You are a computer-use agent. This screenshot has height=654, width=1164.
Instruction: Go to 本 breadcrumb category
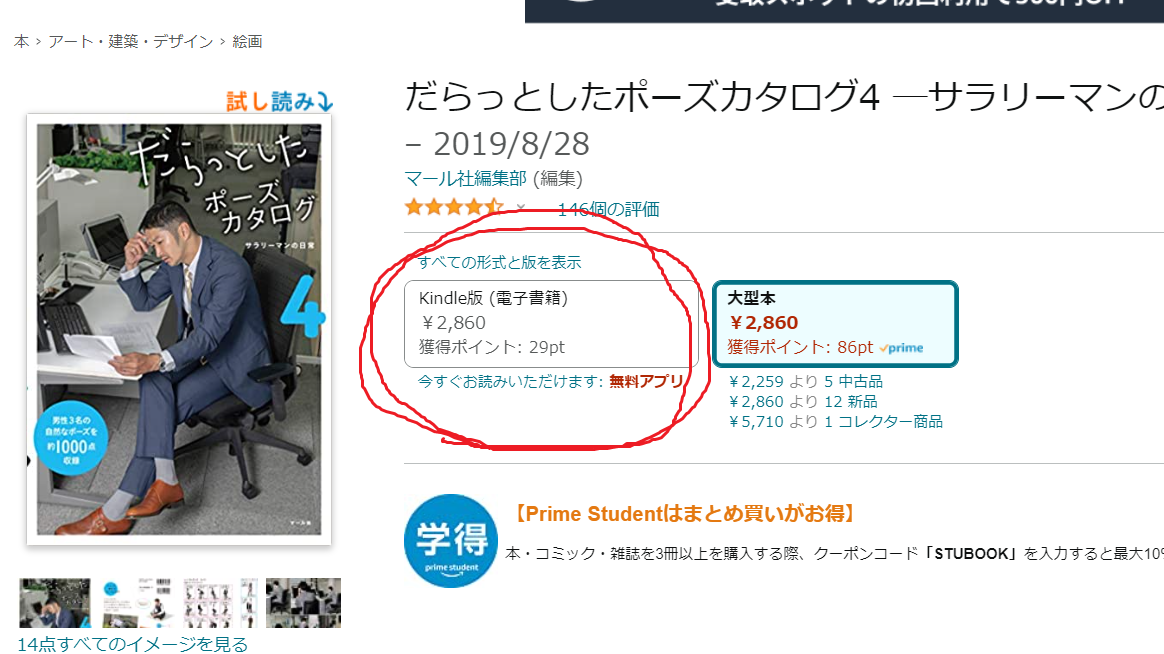coord(22,42)
